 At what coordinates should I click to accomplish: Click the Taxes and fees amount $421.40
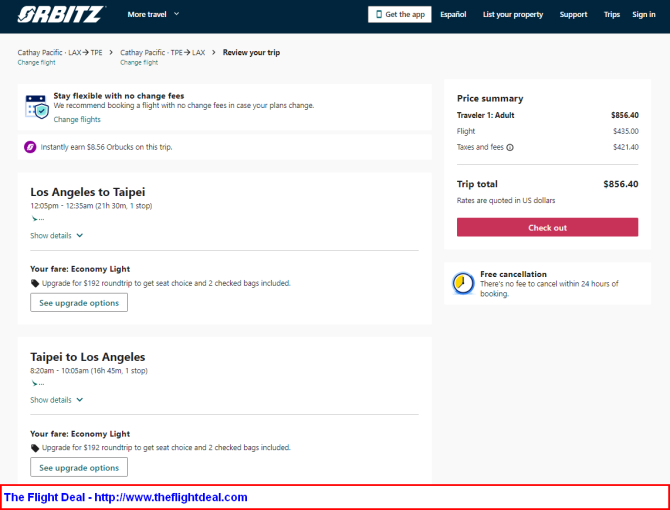click(x=626, y=147)
